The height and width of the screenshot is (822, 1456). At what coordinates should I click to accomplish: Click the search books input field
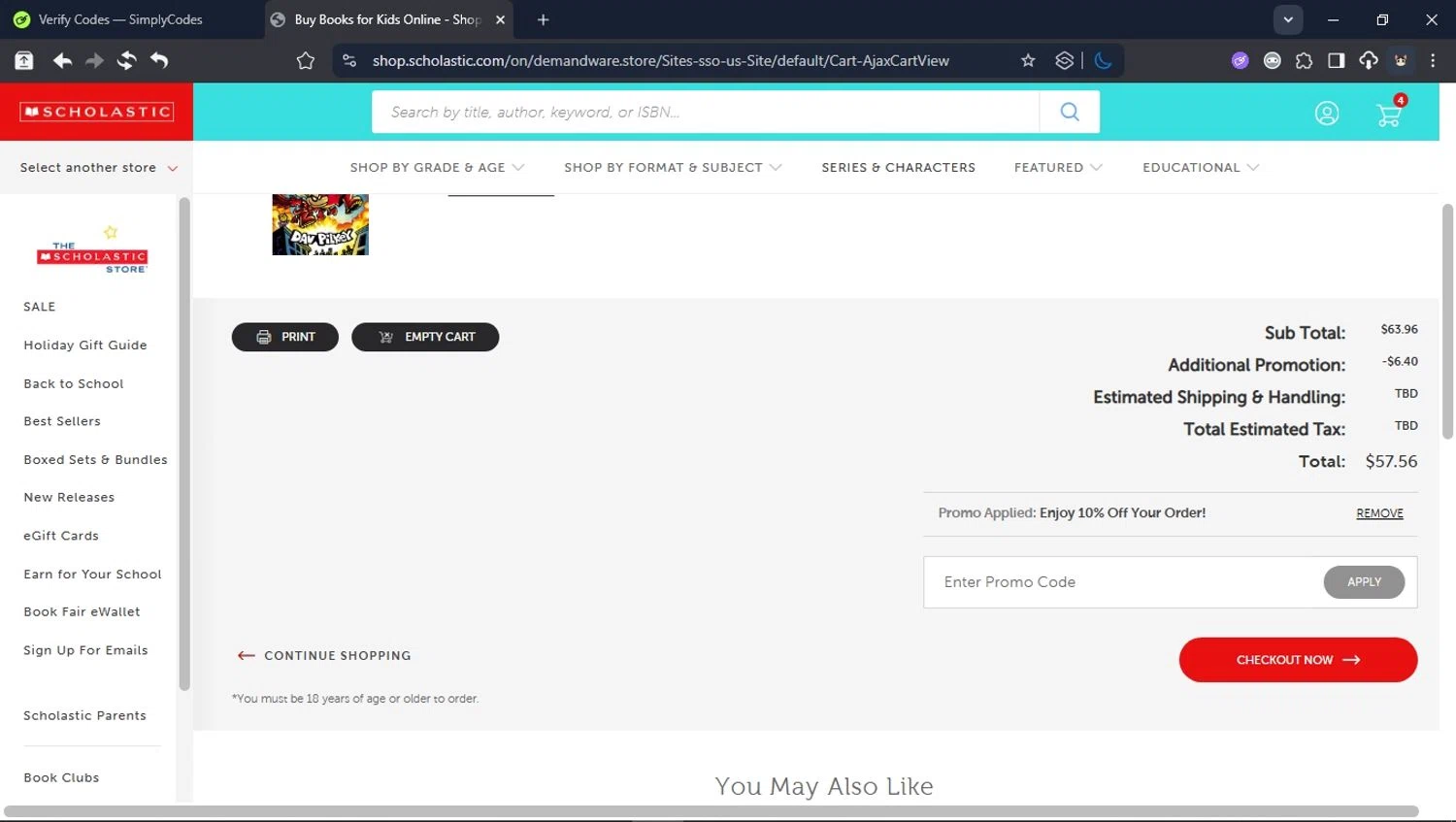click(x=706, y=112)
